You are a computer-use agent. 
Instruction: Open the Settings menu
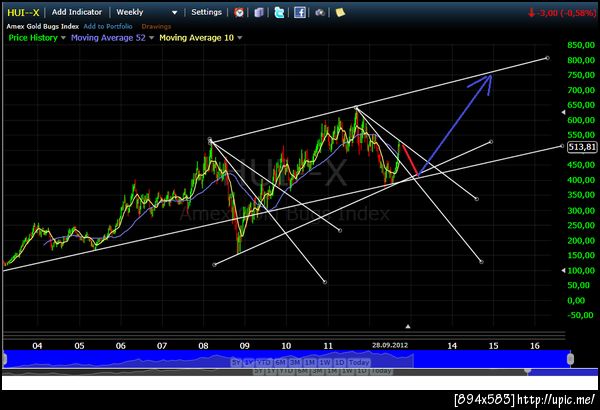click(207, 12)
